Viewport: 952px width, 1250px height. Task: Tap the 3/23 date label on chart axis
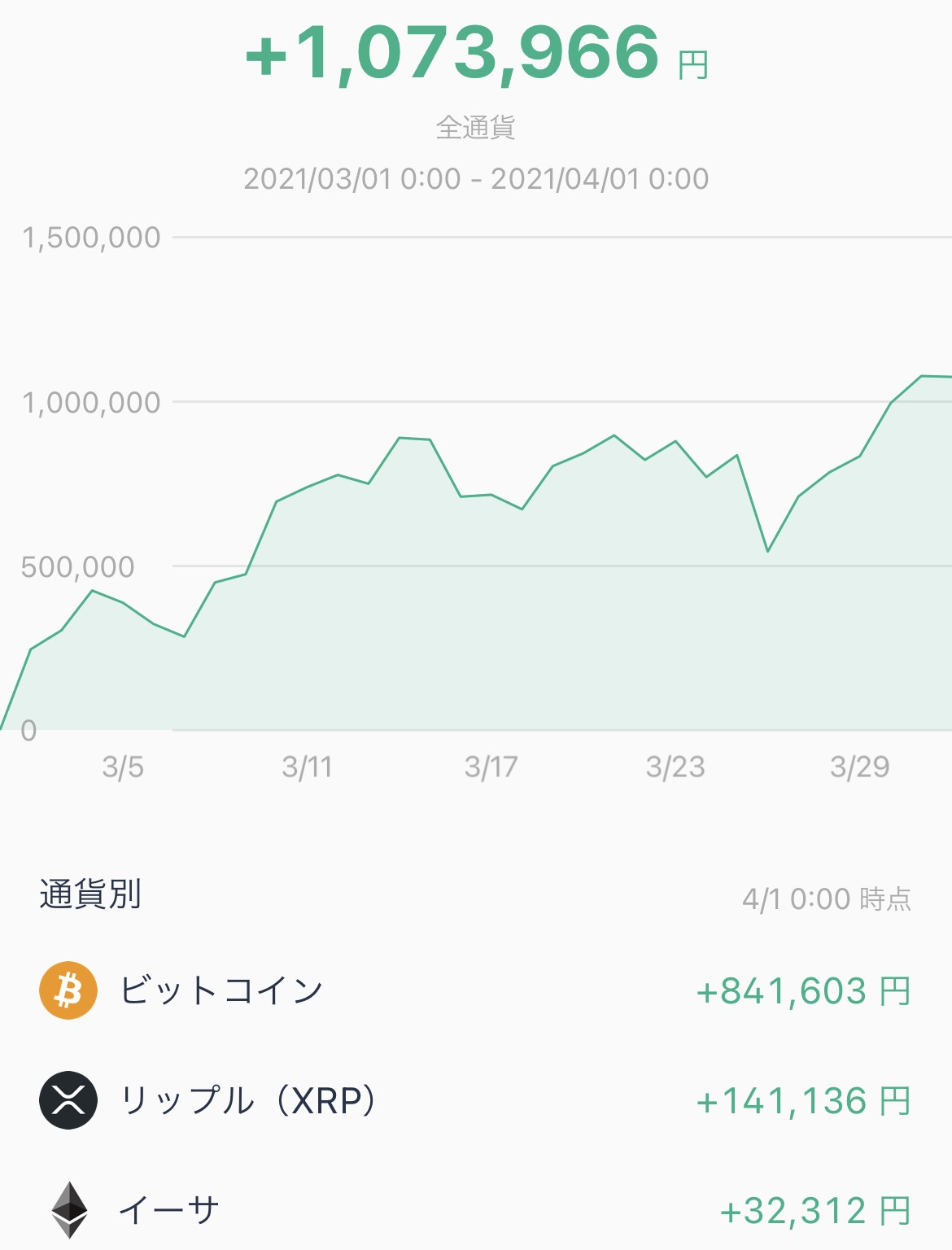coord(675,767)
